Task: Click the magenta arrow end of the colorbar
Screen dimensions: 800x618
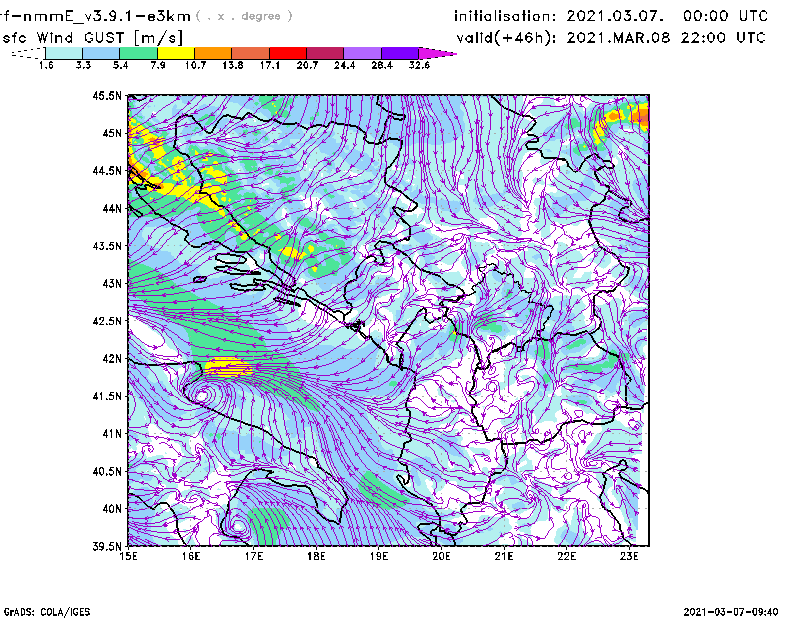Action: click(x=437, y=53)
